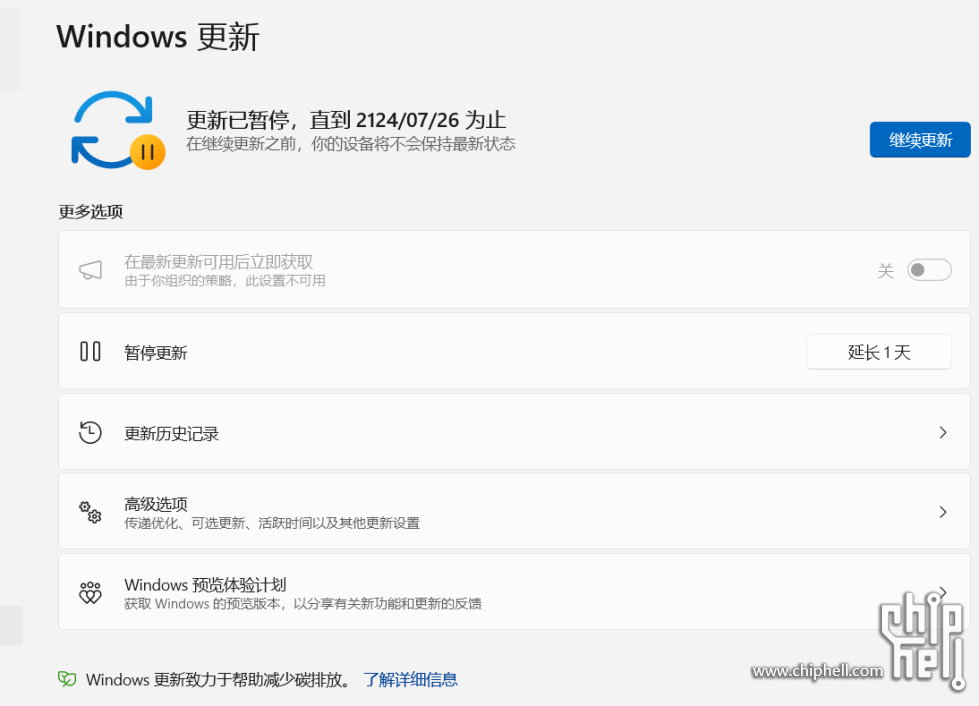Click the pause icon beside 暂停更新

coord(91,351)
